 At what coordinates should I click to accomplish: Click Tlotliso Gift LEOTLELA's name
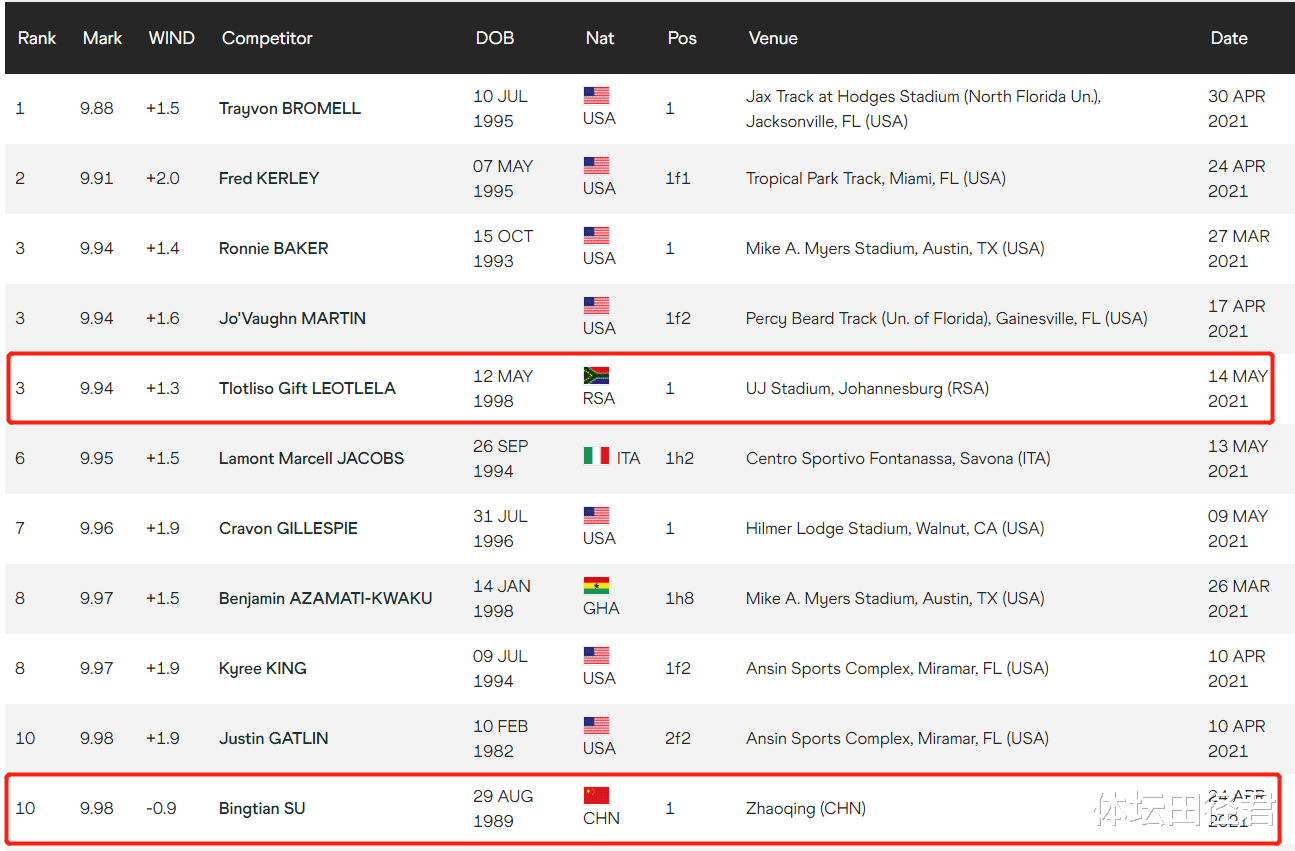click(x=307, y=388)
